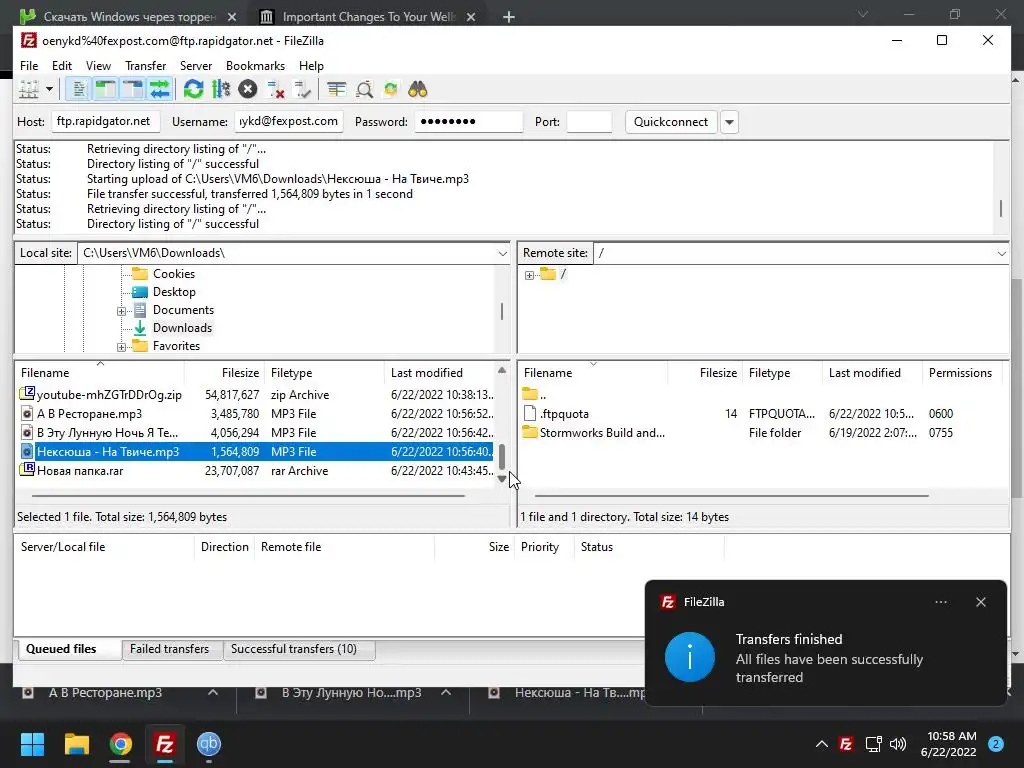1024x768 pixels.
Task: Sort remote files by Filetype column
Action: click(769, 373)
